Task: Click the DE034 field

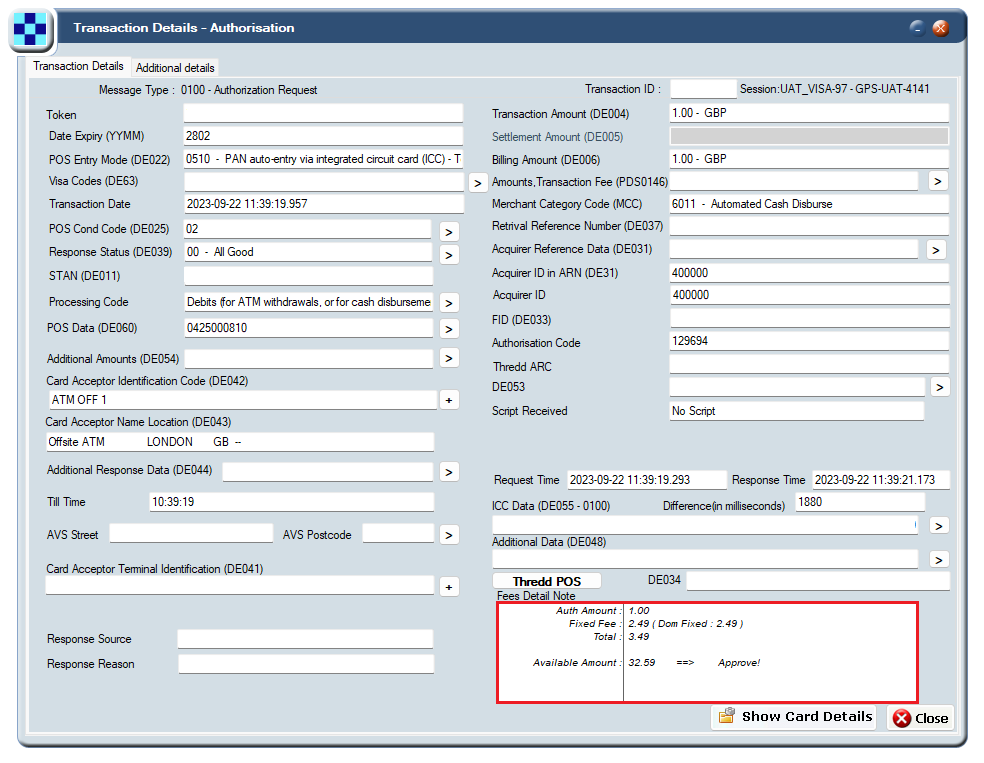Action: (x=818, y=581)
